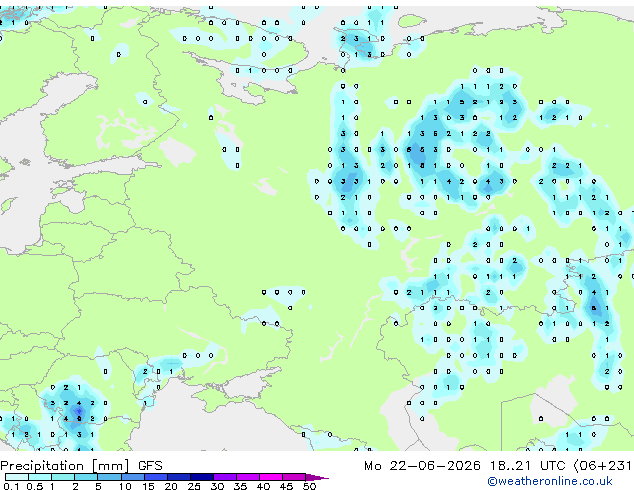Image resolution: width=634 pixels, height=490 pixels.
Task: Select legend swatch between 45 and 50
Action: (294, 477)
